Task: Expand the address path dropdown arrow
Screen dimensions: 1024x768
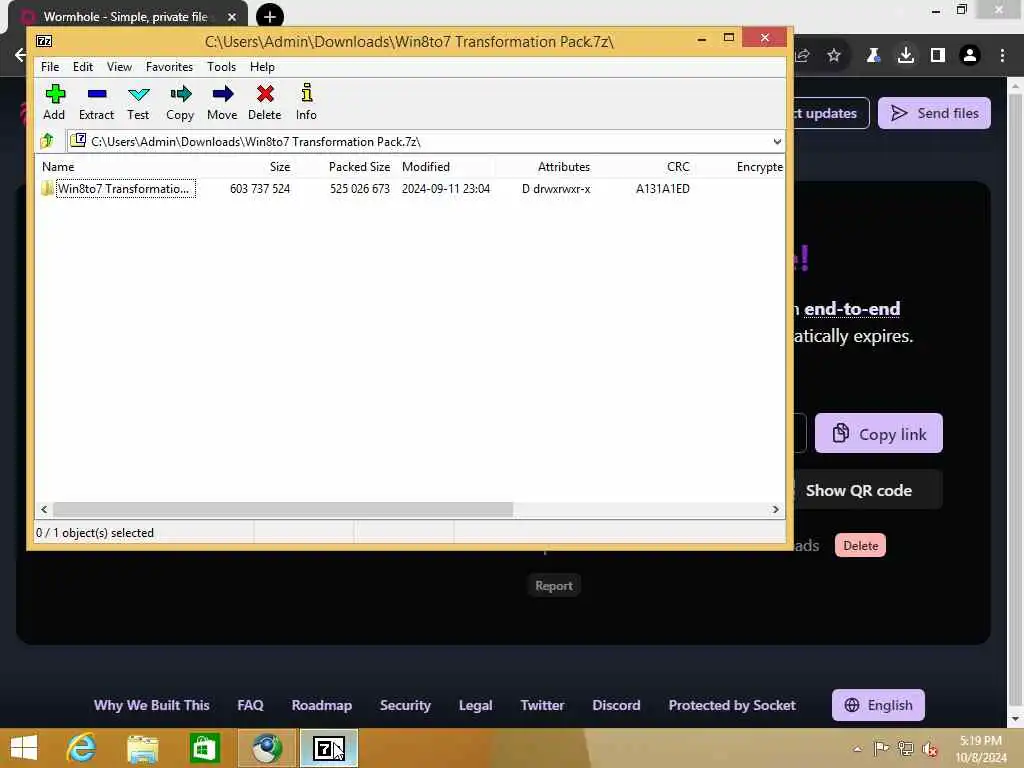Action: tap(776, 142)
